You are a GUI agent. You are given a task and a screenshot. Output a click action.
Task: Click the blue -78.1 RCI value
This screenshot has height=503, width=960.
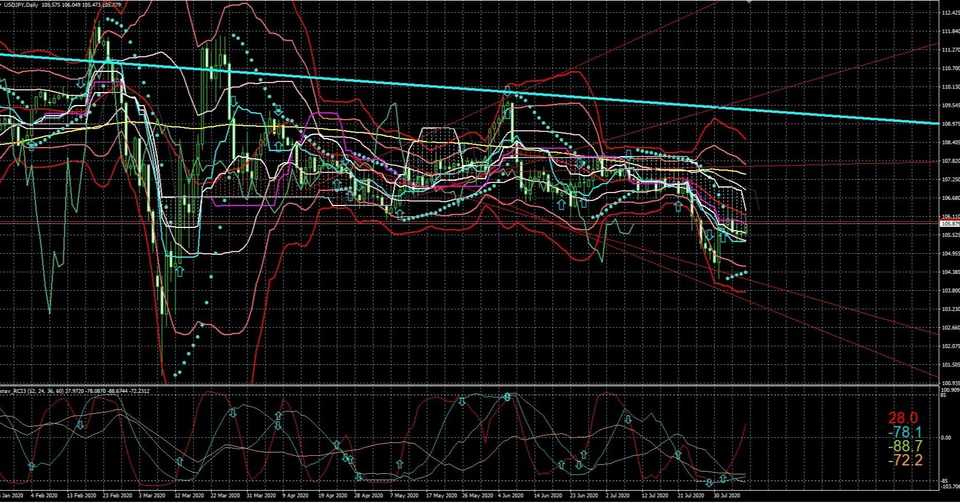click(906, 432)
